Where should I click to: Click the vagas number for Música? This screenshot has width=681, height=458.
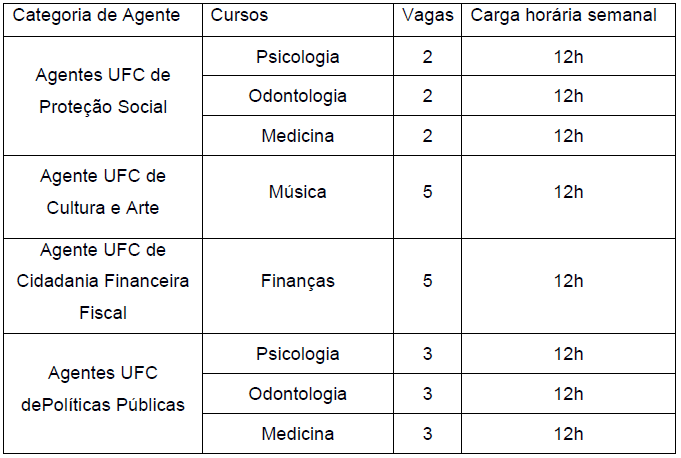(428, 191)
